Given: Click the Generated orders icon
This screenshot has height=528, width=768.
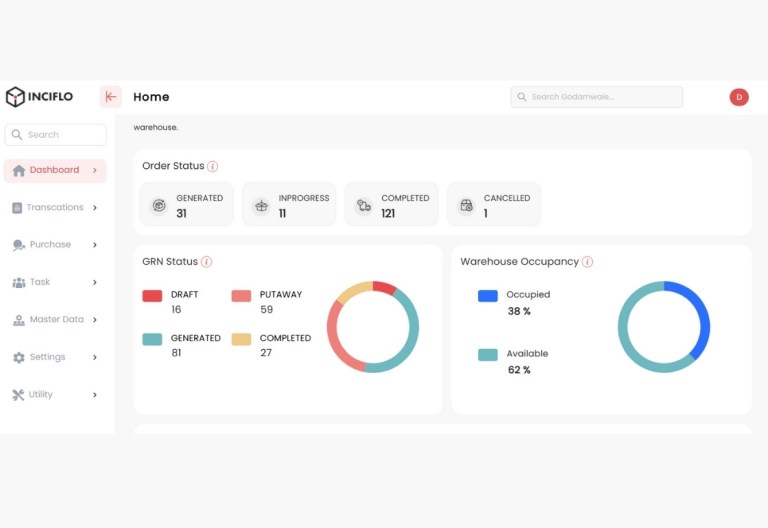Looking at the screenshot, I should (159, 205).
